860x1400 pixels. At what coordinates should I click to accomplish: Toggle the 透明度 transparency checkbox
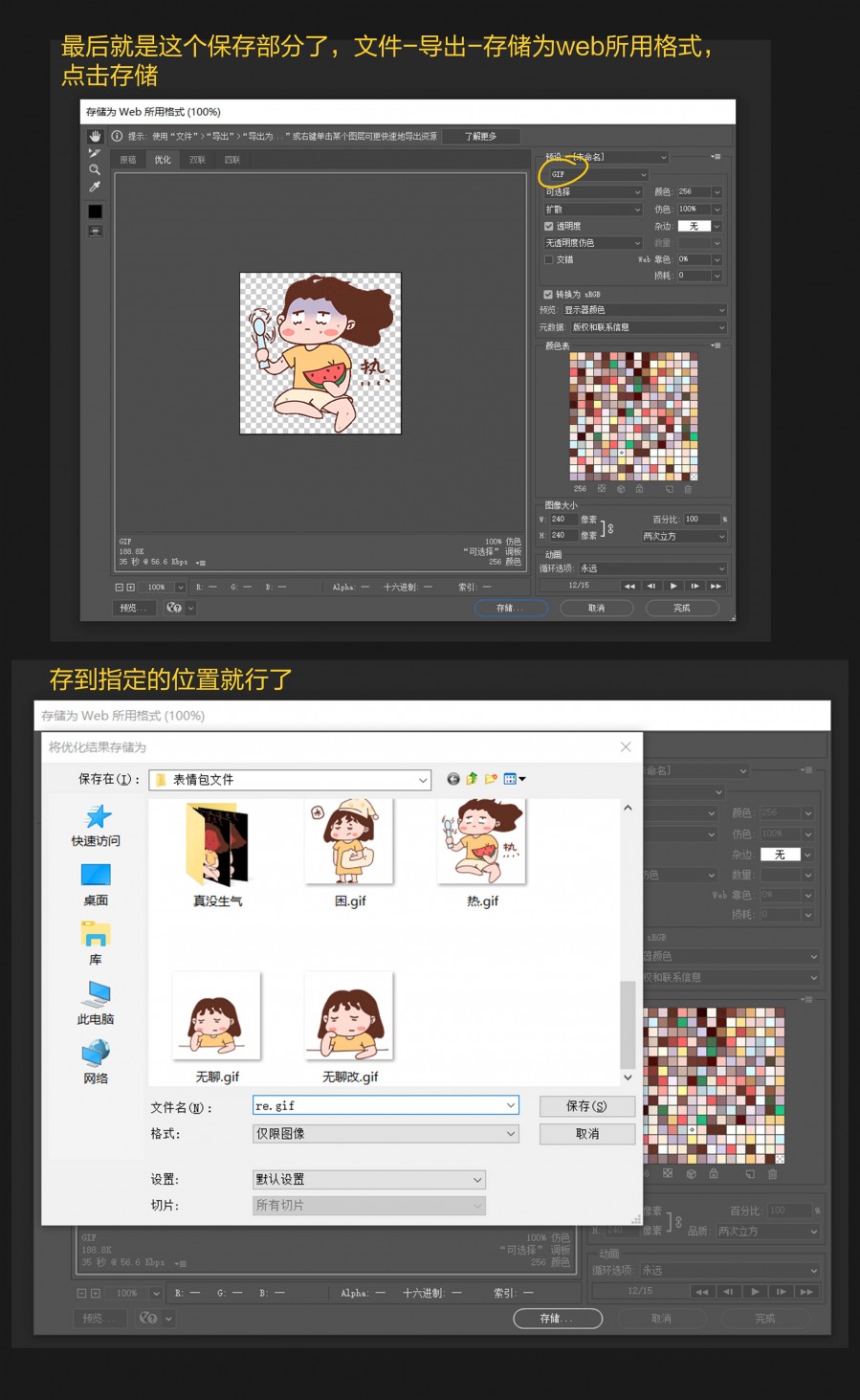click(x=549, y=227)
